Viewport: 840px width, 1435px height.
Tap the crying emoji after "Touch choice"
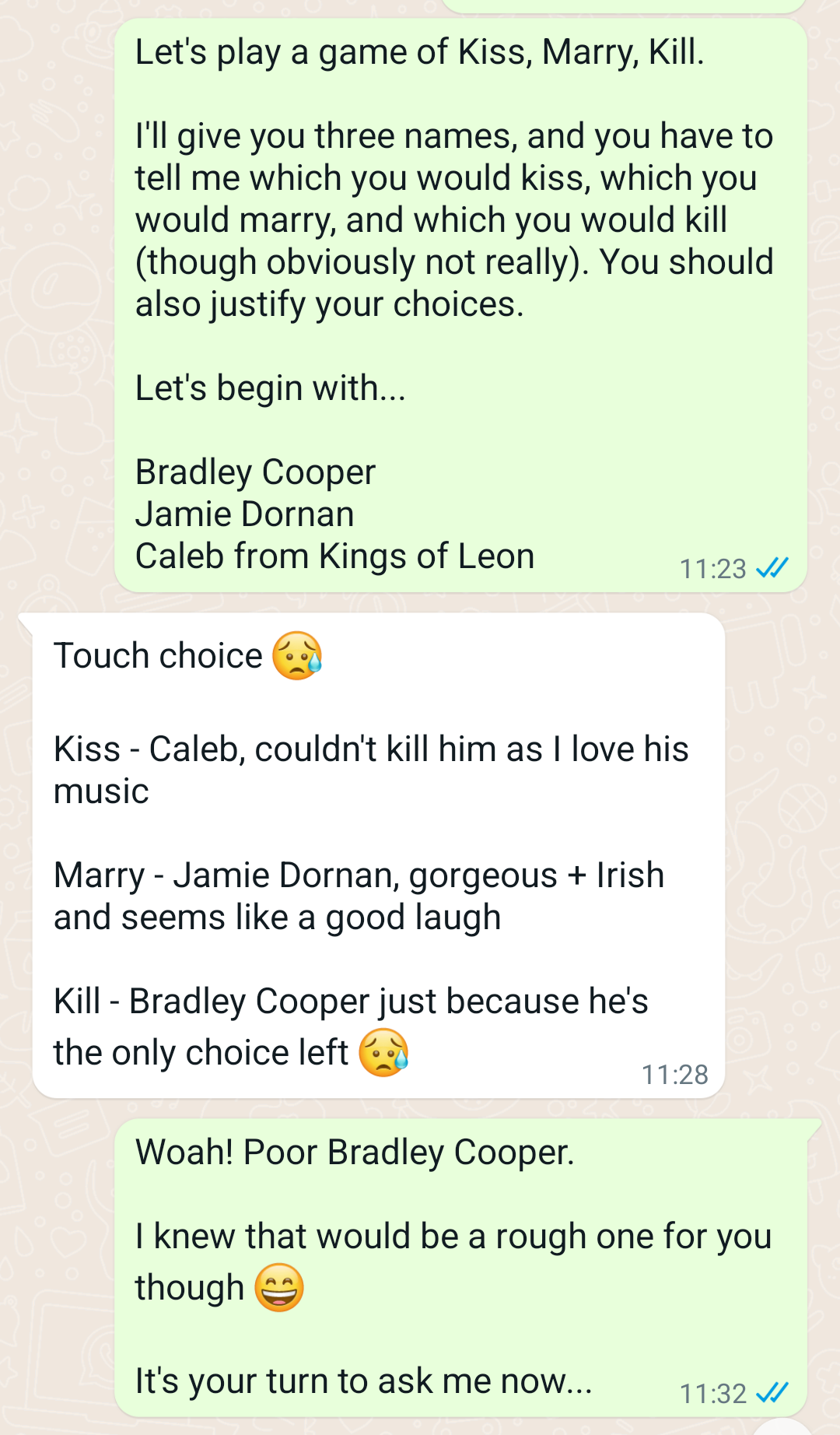[297, 655]
